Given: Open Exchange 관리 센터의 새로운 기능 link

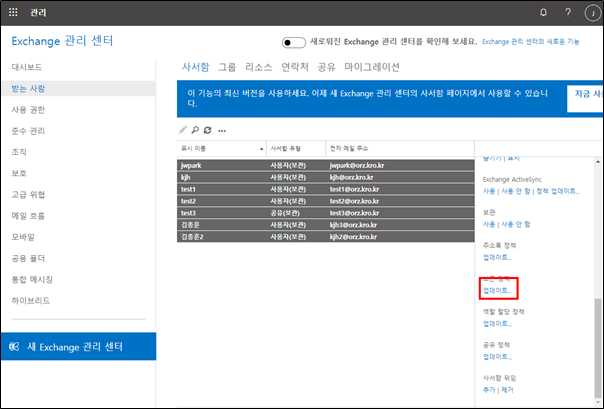Looking at the screenshot, I should point(531,42).
